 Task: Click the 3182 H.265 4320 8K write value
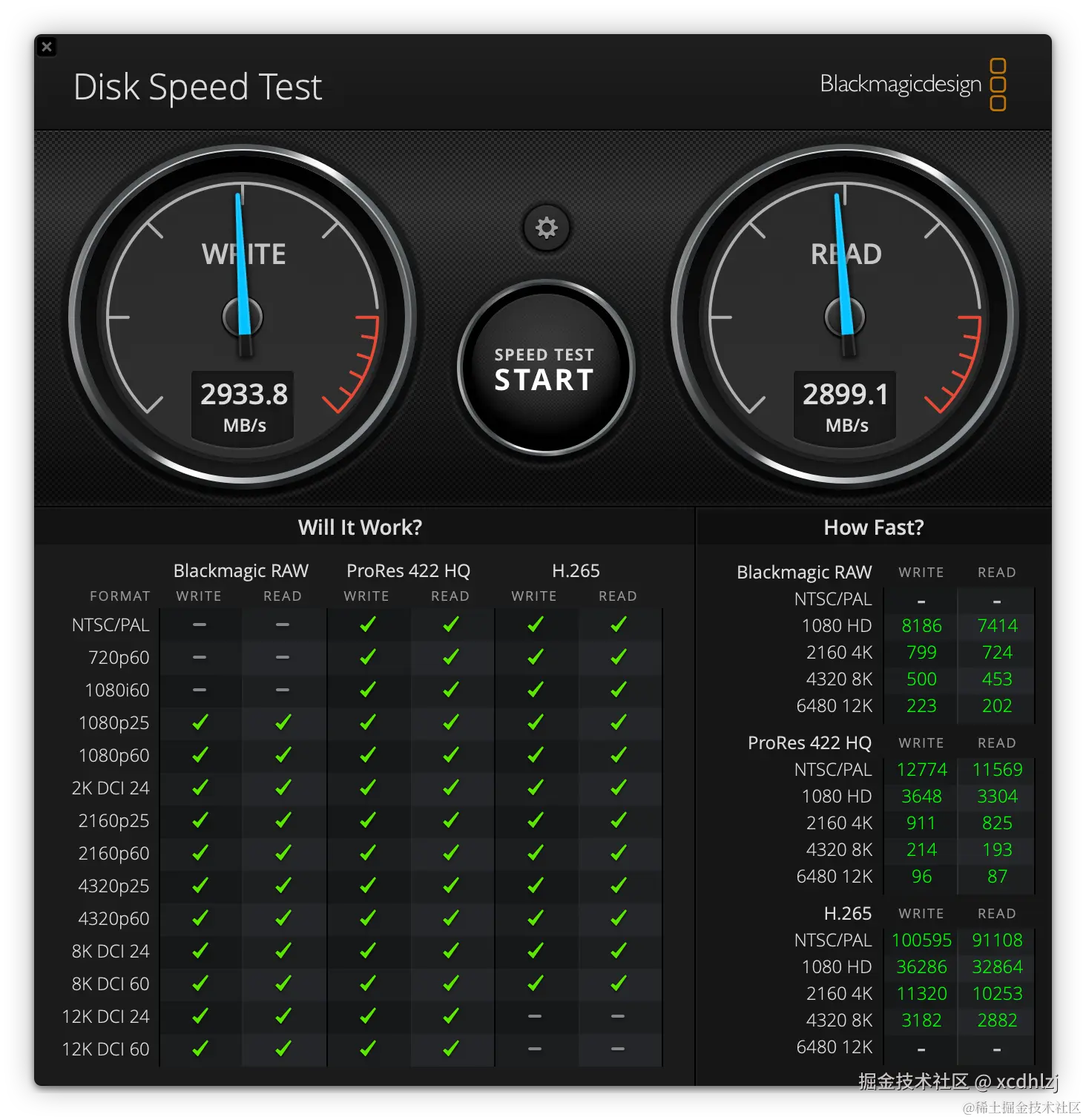pos(921,1021)
